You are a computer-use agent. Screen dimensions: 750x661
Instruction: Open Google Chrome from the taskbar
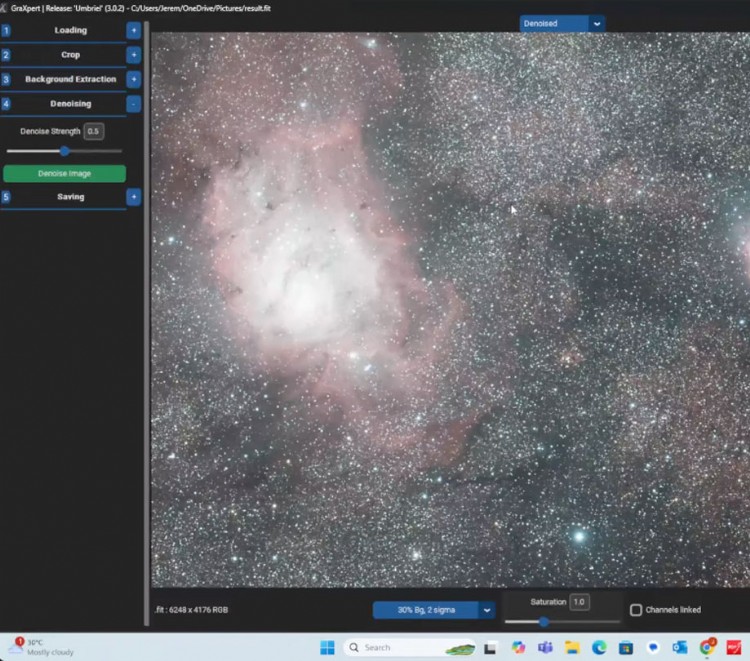(707, 647)
